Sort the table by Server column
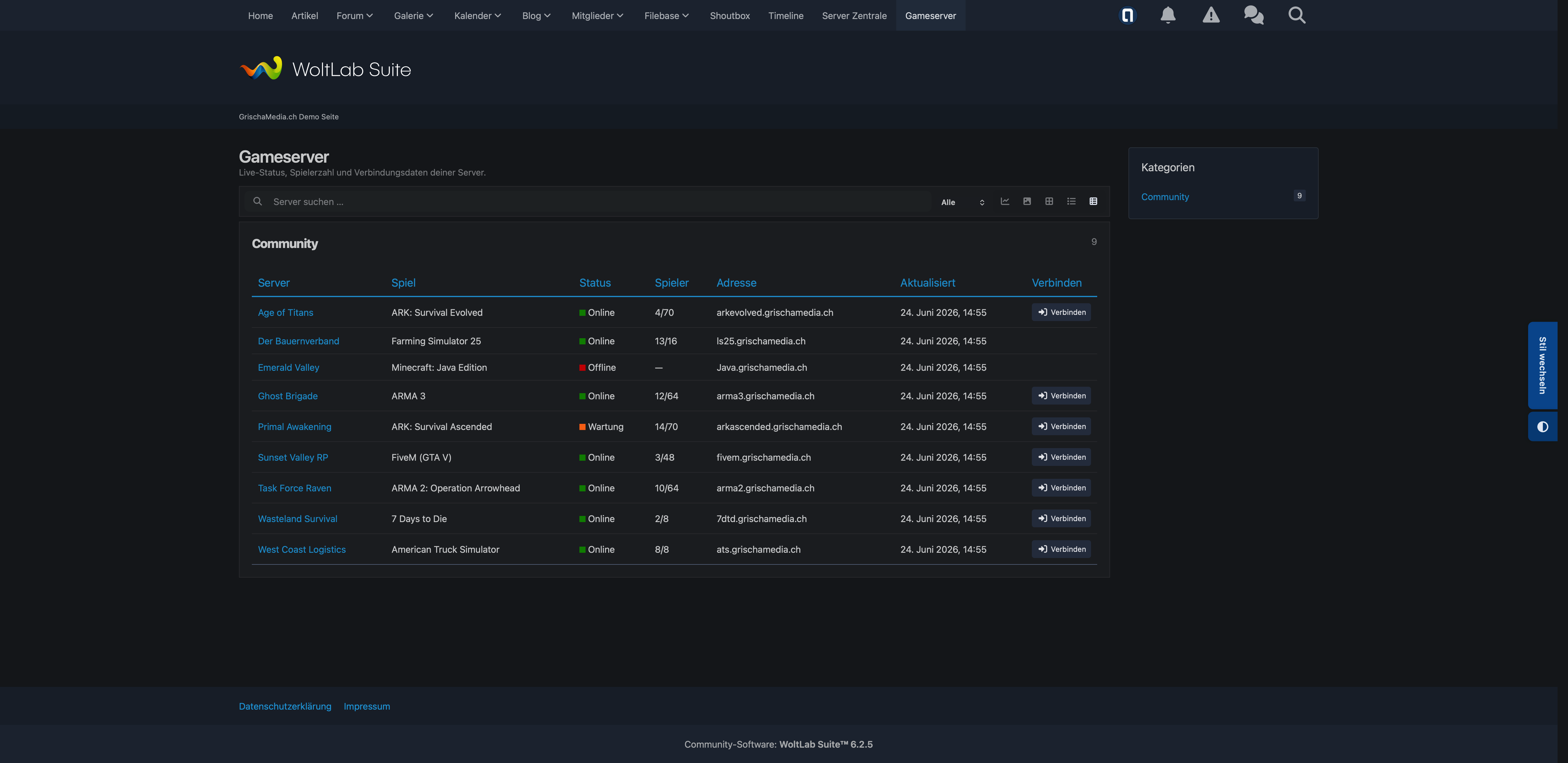 (274, 283)
